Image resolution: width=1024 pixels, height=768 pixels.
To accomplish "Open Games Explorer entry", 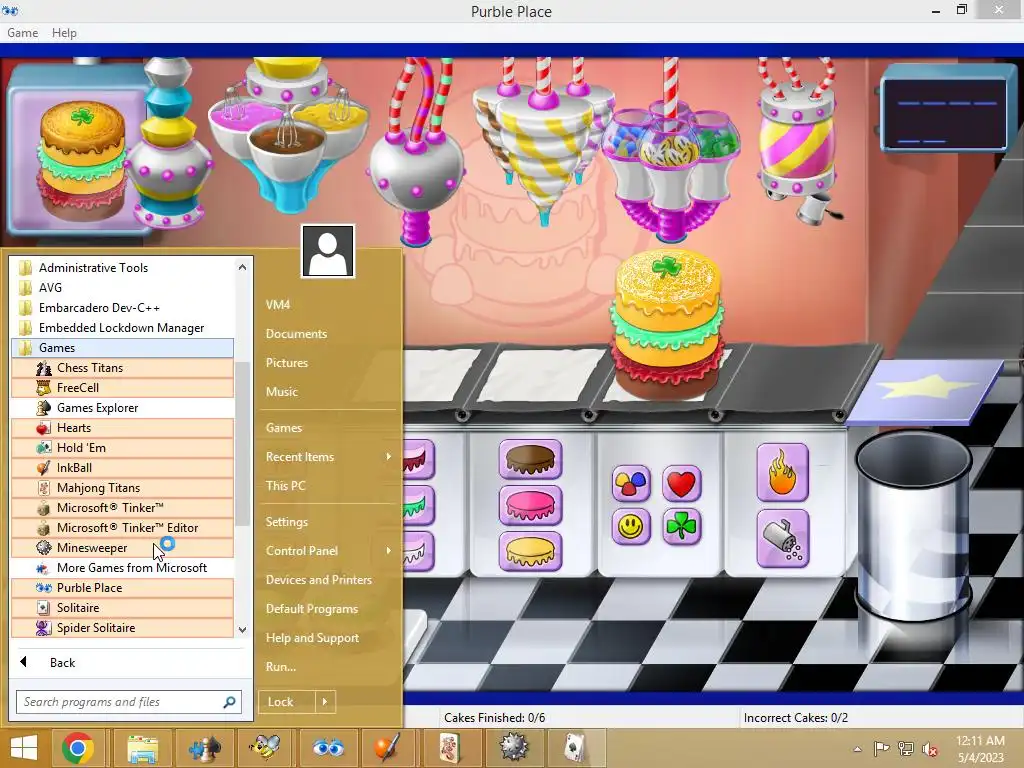I will pos(122,408).
